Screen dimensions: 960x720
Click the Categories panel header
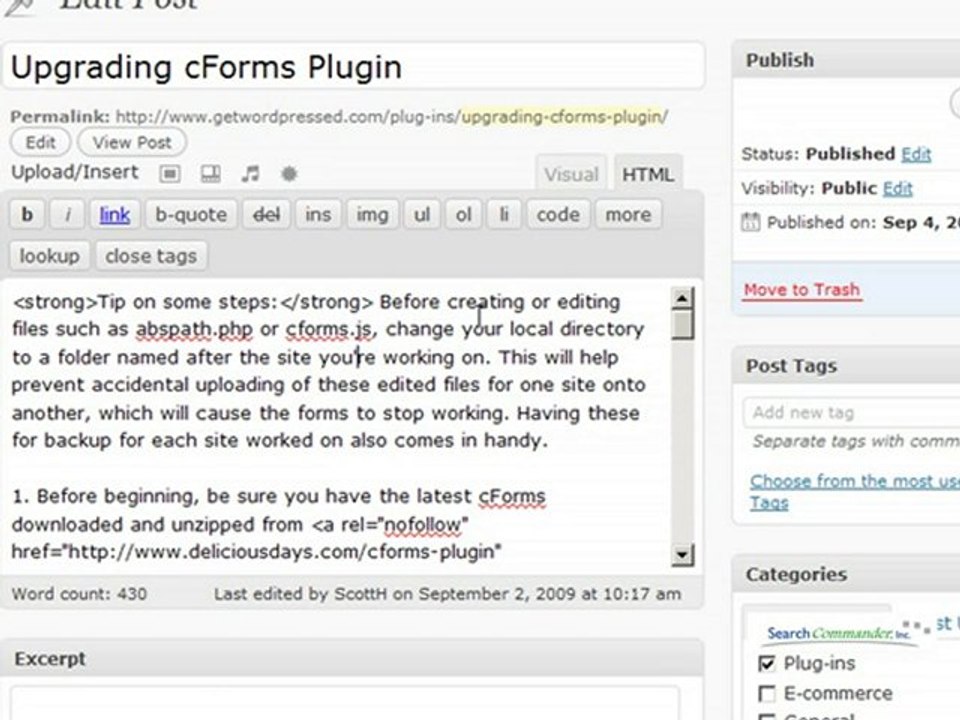pyautogui.click(x=847, y=574)
